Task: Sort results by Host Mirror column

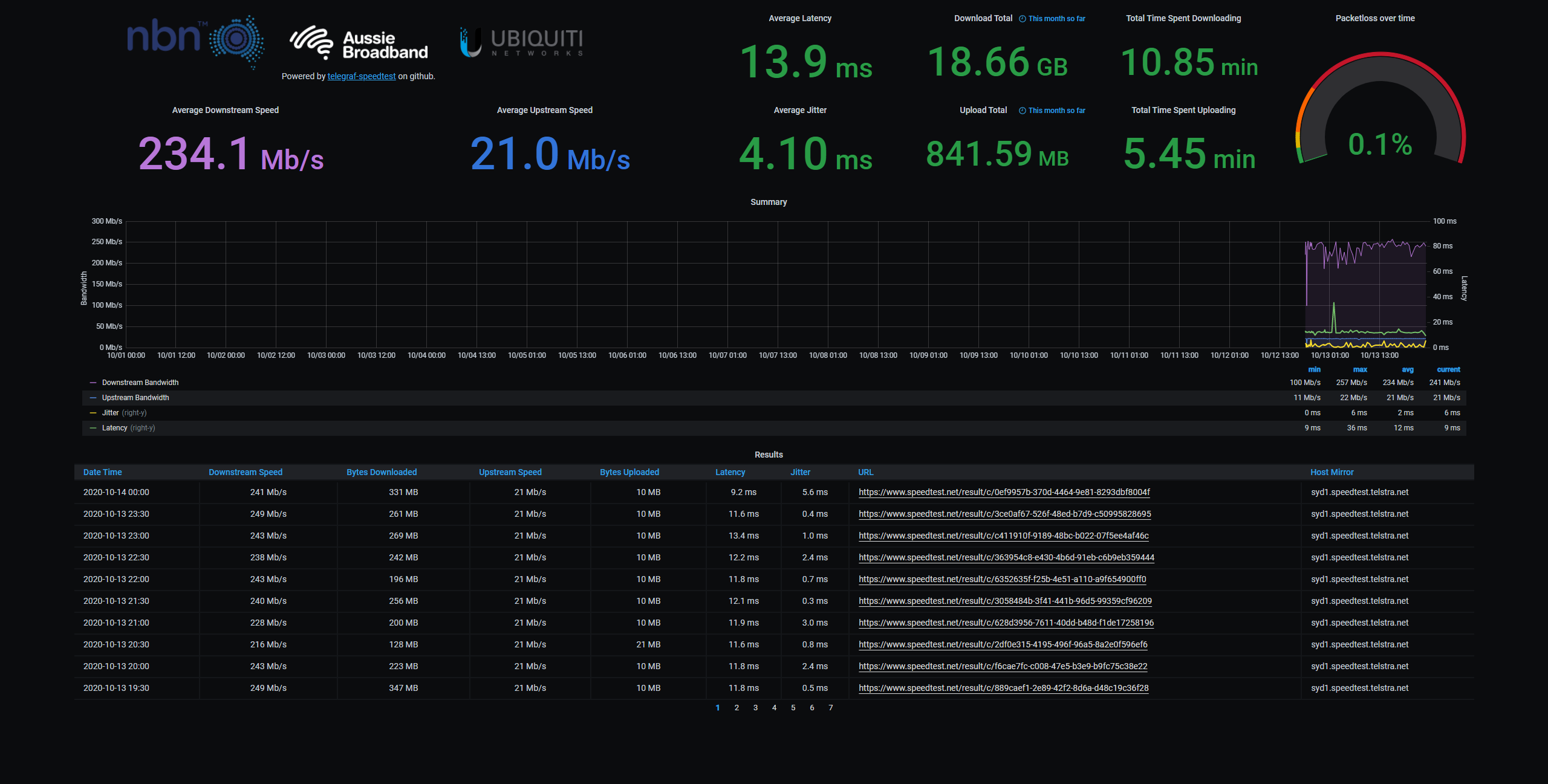Action: (1332, 472)
